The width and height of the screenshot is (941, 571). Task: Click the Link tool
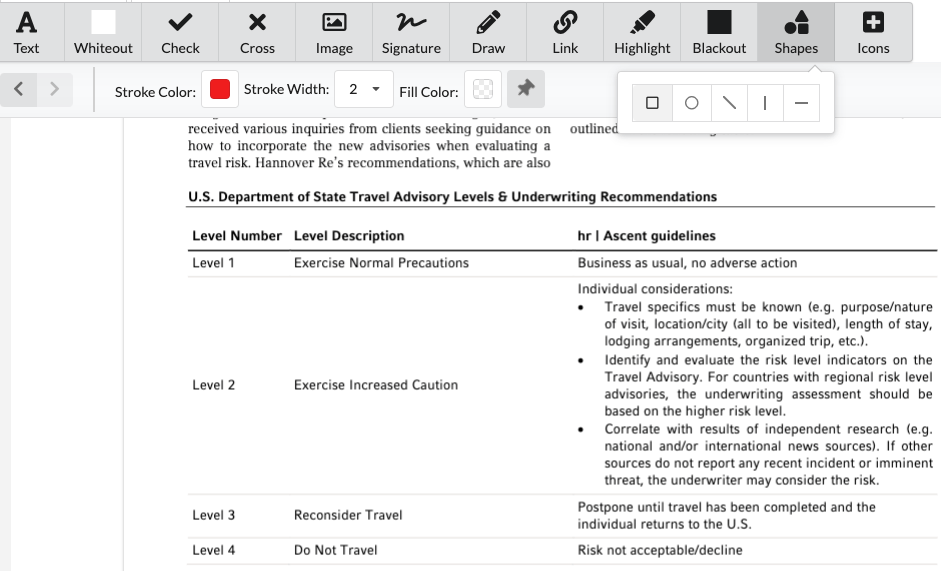click(565, 32)
